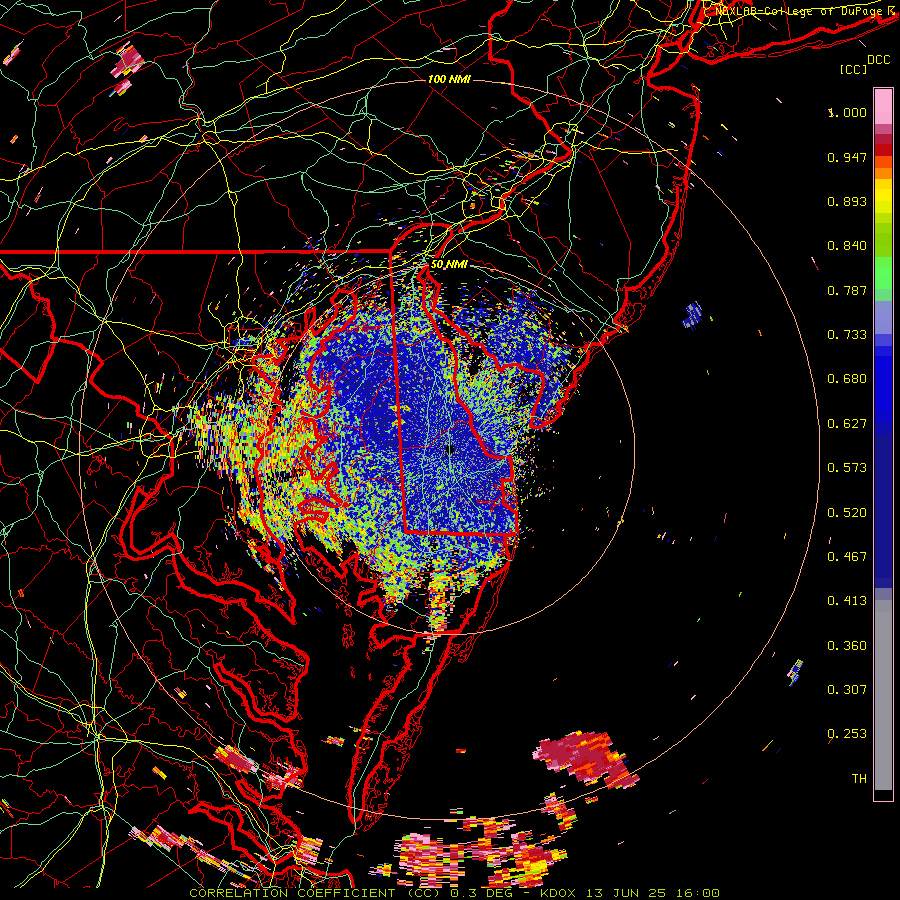Click the "[CC]" units label
This screenshot has height=900, width=900.
coord(854,69)
